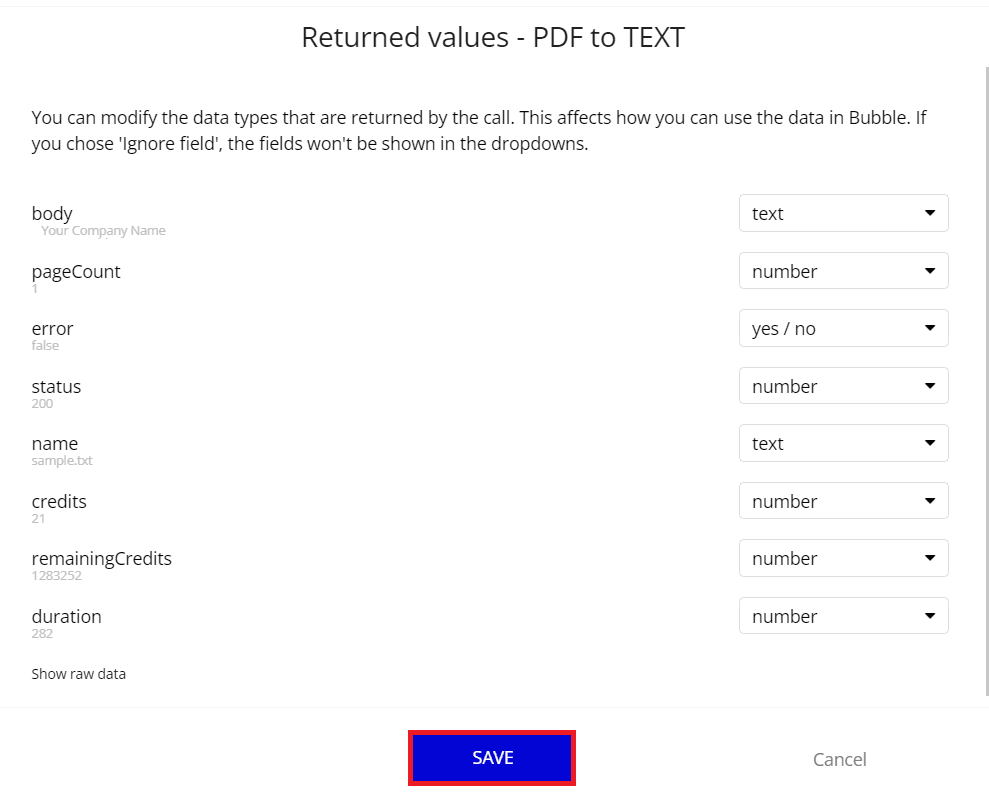The width and height of the screenshot is (989, 801).
Task: Expand the pageCount type dropdown
Action: click(843, 271)
